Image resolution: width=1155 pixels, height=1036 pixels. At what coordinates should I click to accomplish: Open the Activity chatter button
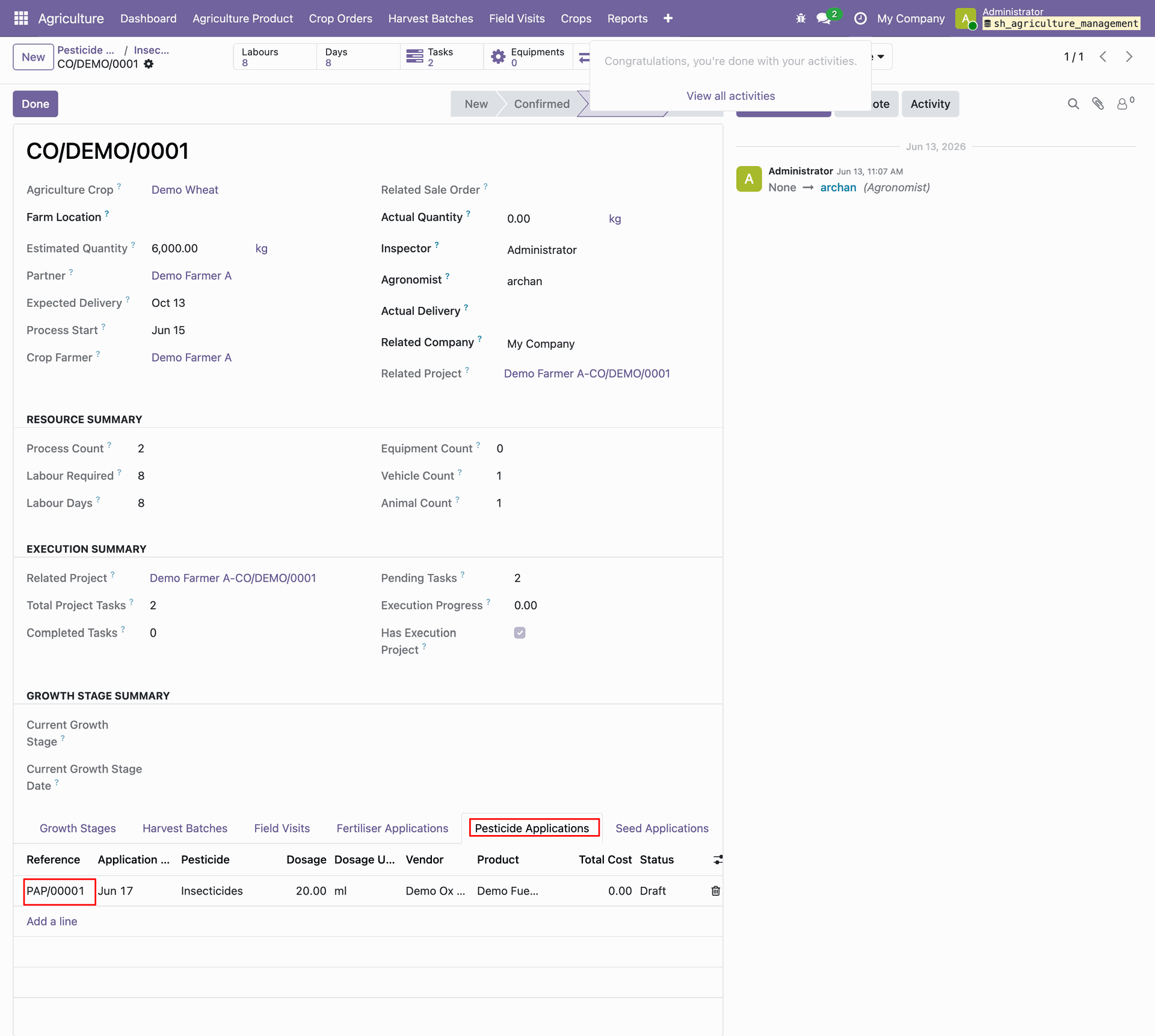930,103
